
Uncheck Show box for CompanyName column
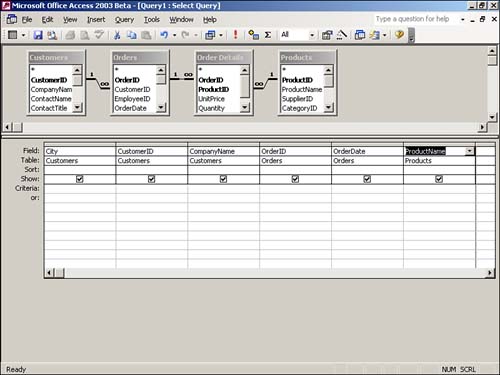(x=223, y=179)
